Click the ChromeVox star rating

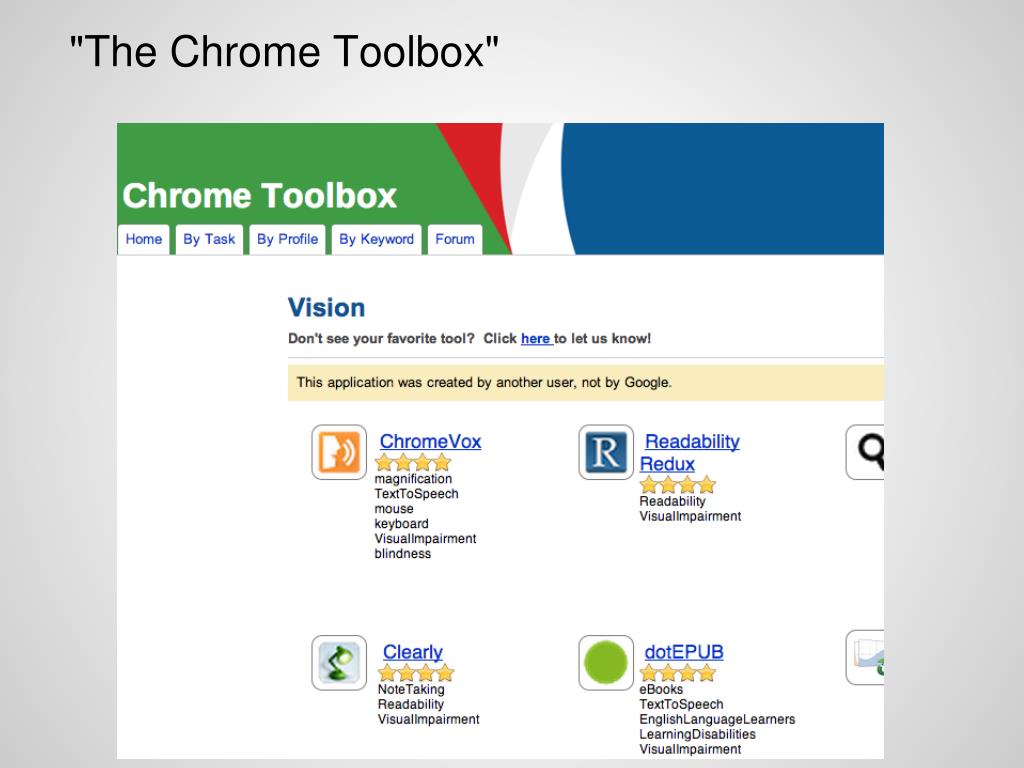413,462
